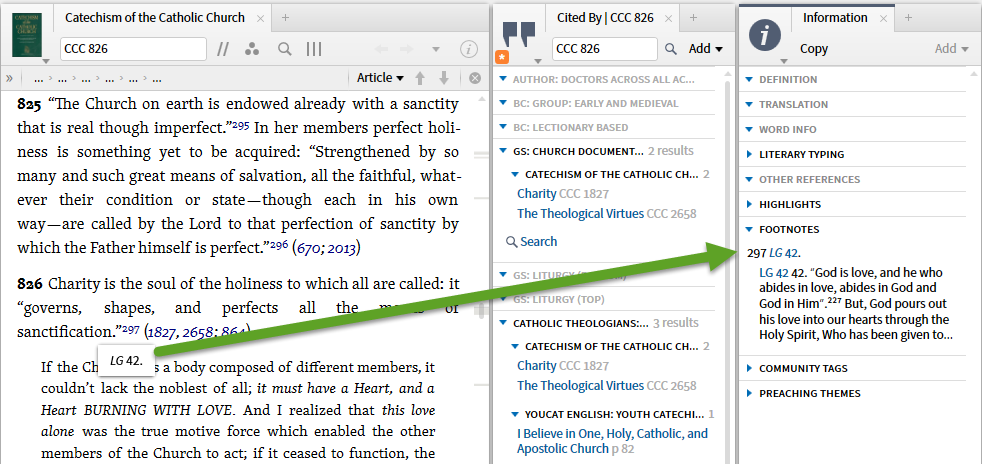Toggle parallel resources icon in Catechism toolbar
Image resolution: width=982 pixels, height=464 pixels.
[223, 49]
